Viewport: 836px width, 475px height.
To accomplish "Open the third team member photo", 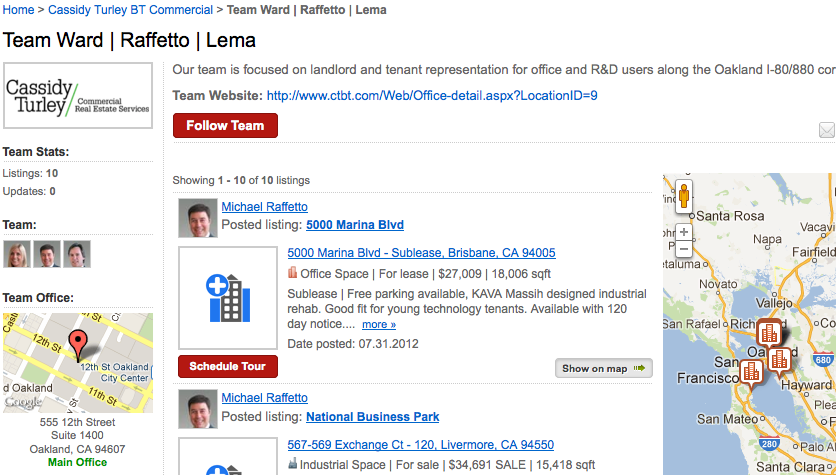I will [x=77, y=254].
